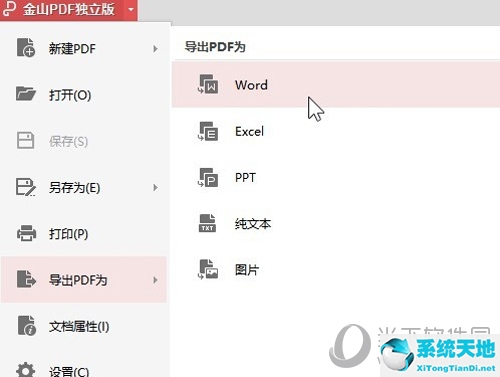Choose 打开(O) from the file menu
Image resolution: width=500 pixels, height=377 pixels.
pos(83,95)
